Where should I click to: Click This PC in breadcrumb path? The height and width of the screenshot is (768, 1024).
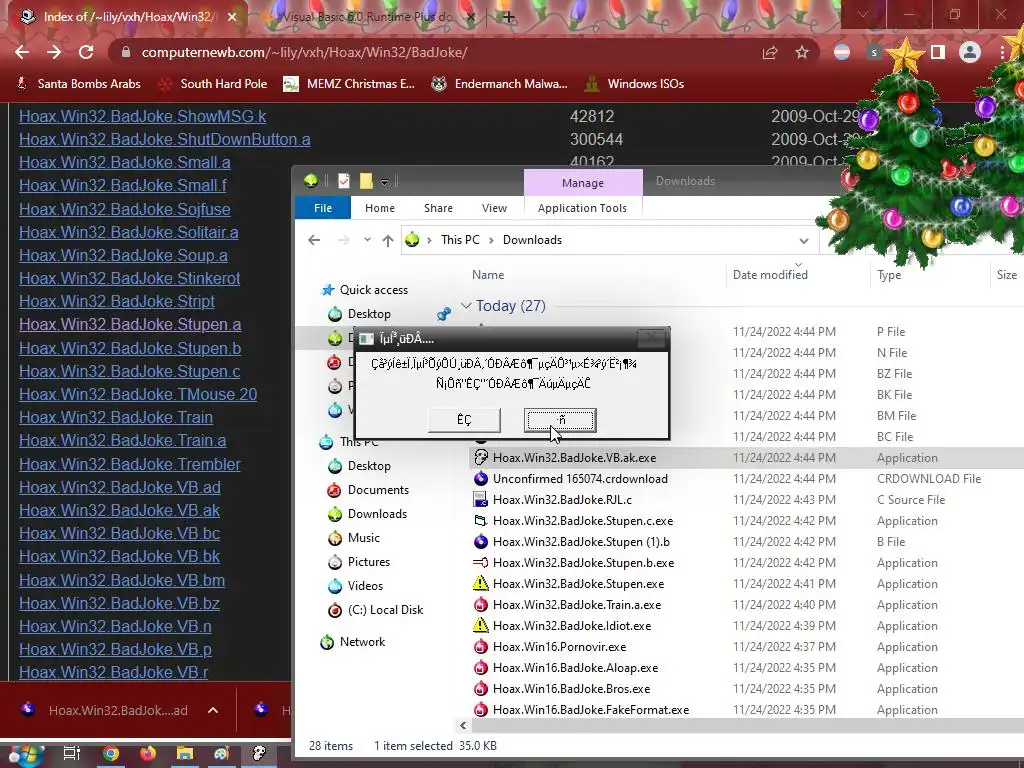(460, 240)
